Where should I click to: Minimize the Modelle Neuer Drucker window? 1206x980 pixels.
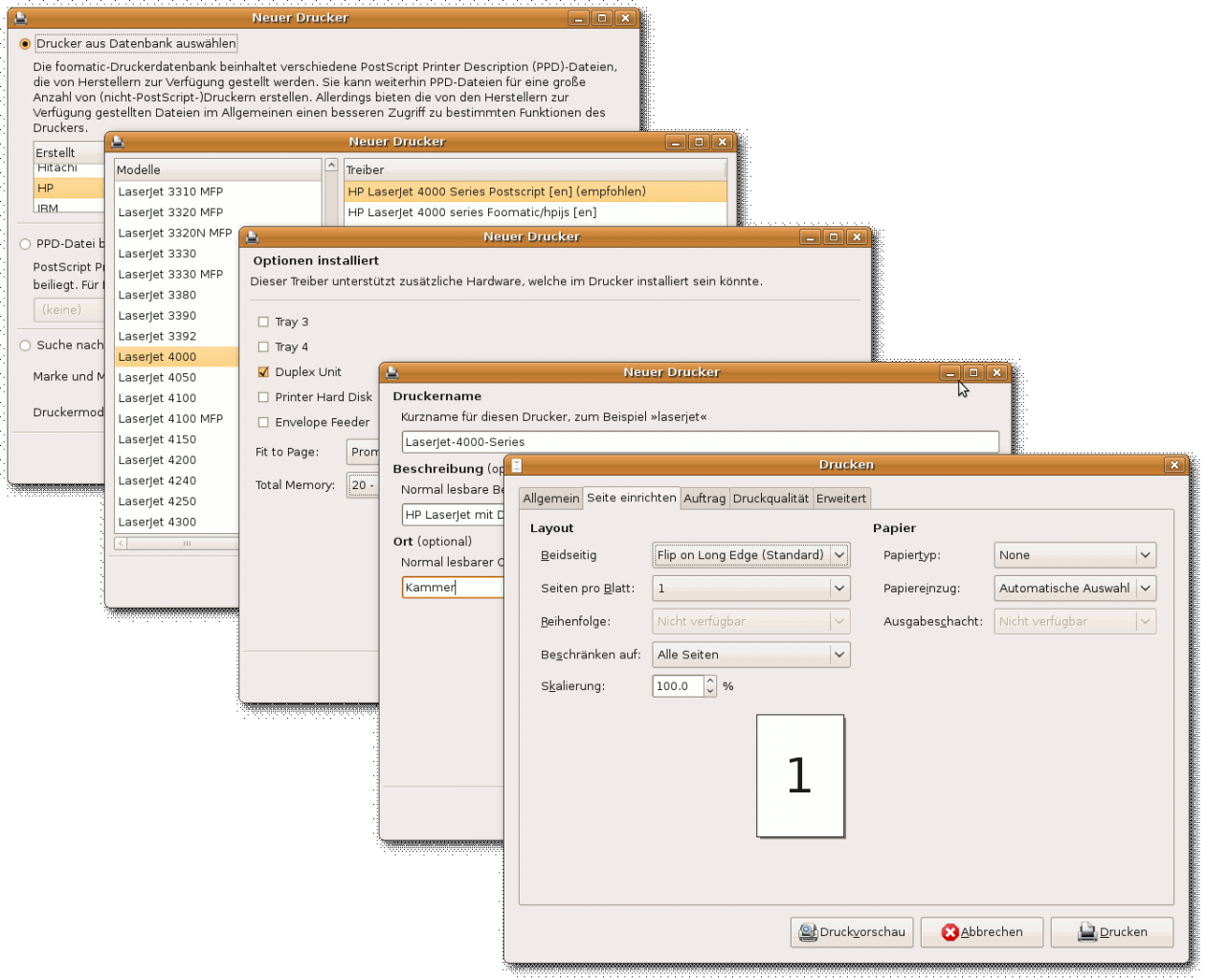pos(676,142)
